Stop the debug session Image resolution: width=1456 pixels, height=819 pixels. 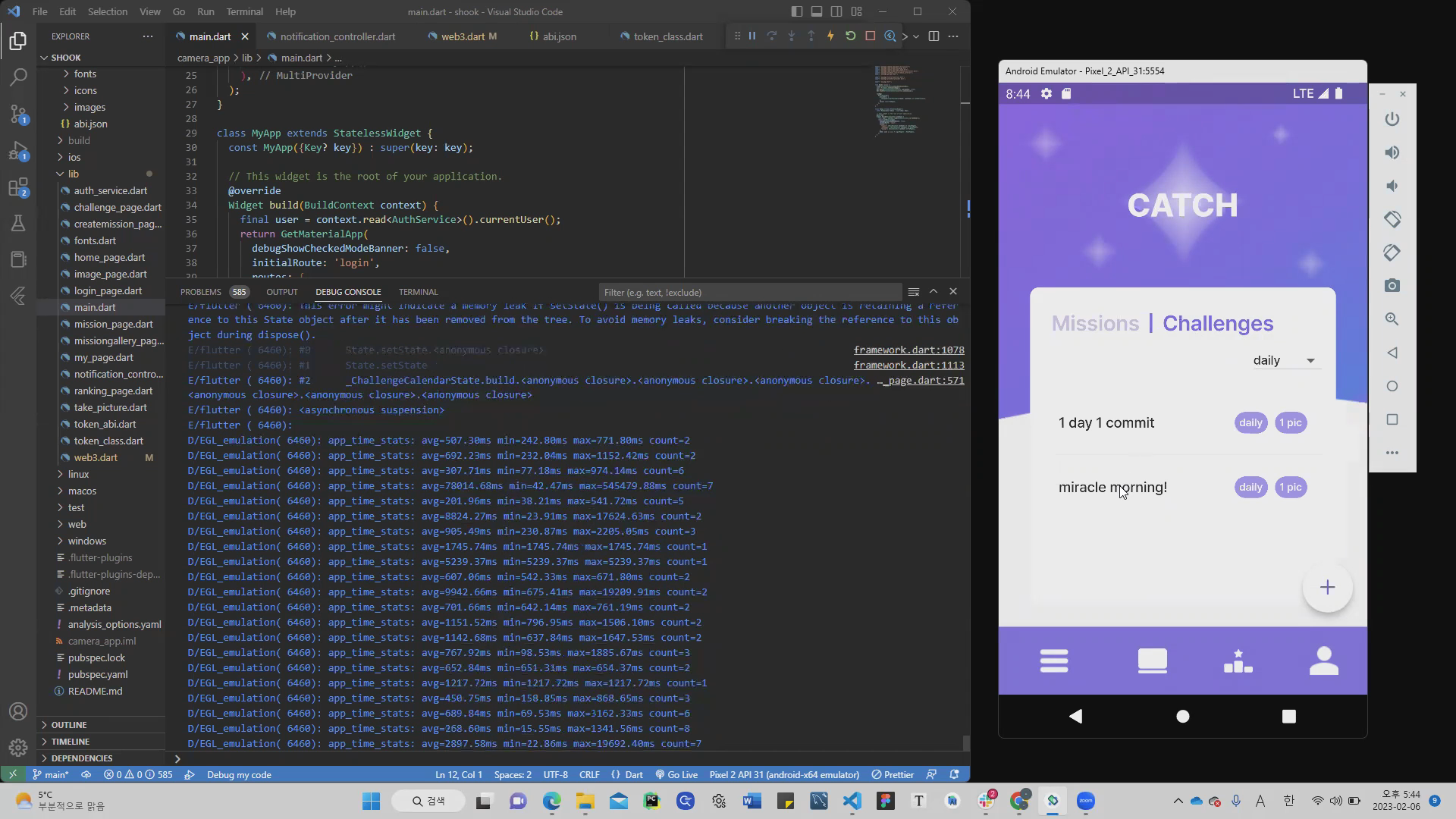click(x=870, y=36)
